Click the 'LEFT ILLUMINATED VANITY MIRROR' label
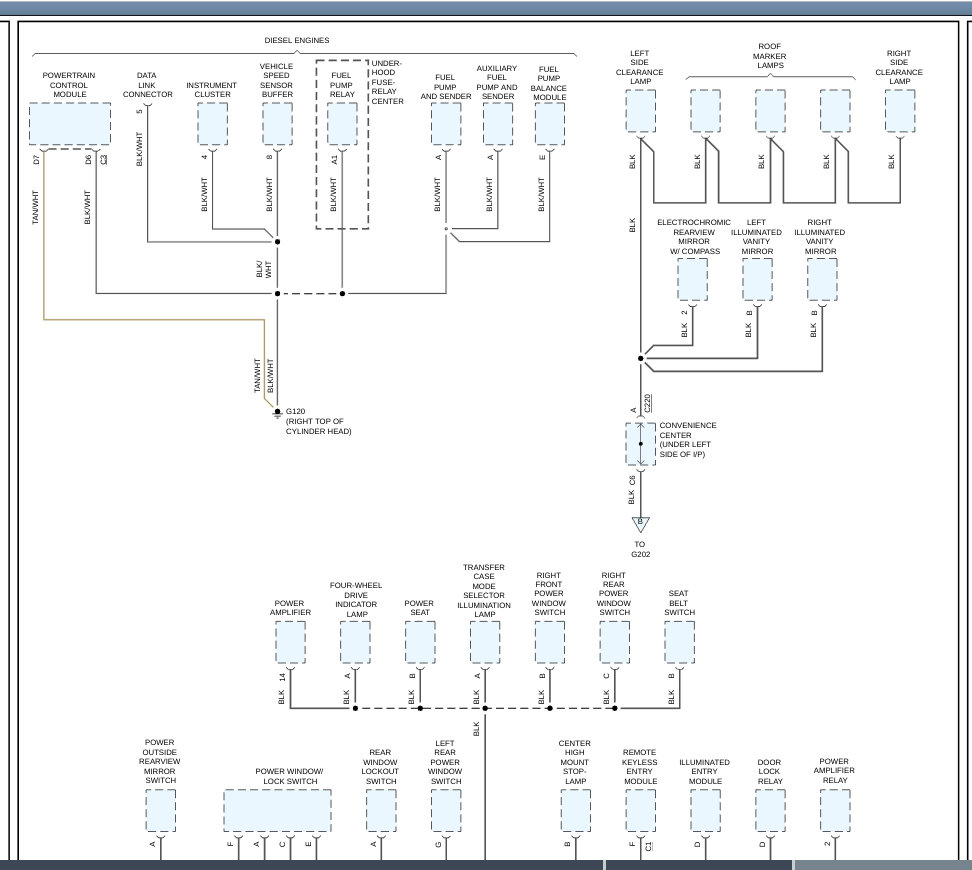 pos(757,237)
